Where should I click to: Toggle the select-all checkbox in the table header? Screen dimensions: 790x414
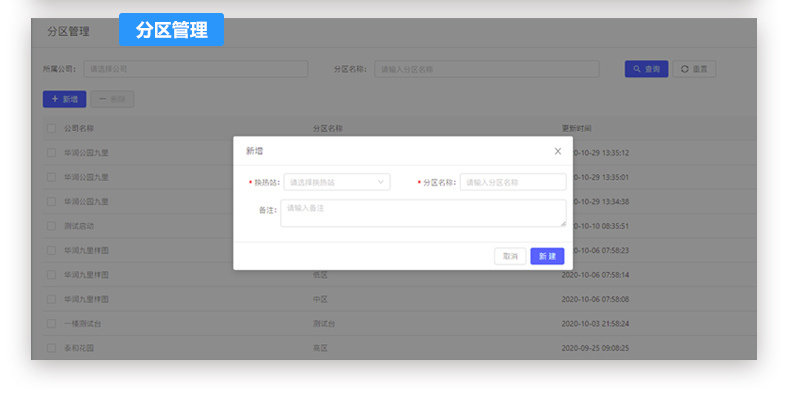point(51,128)
